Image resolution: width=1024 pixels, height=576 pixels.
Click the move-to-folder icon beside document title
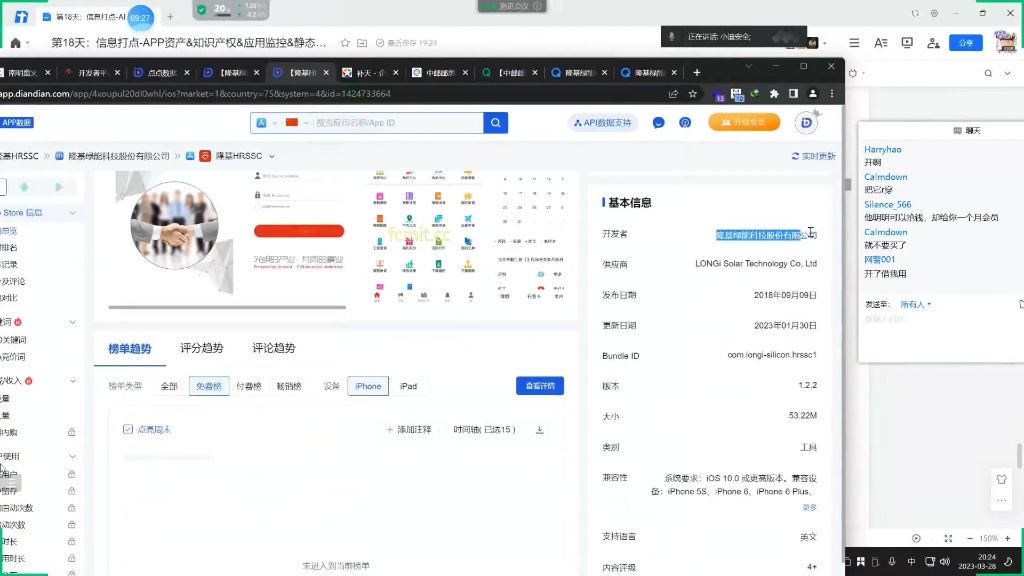click(x=362, y=43)
